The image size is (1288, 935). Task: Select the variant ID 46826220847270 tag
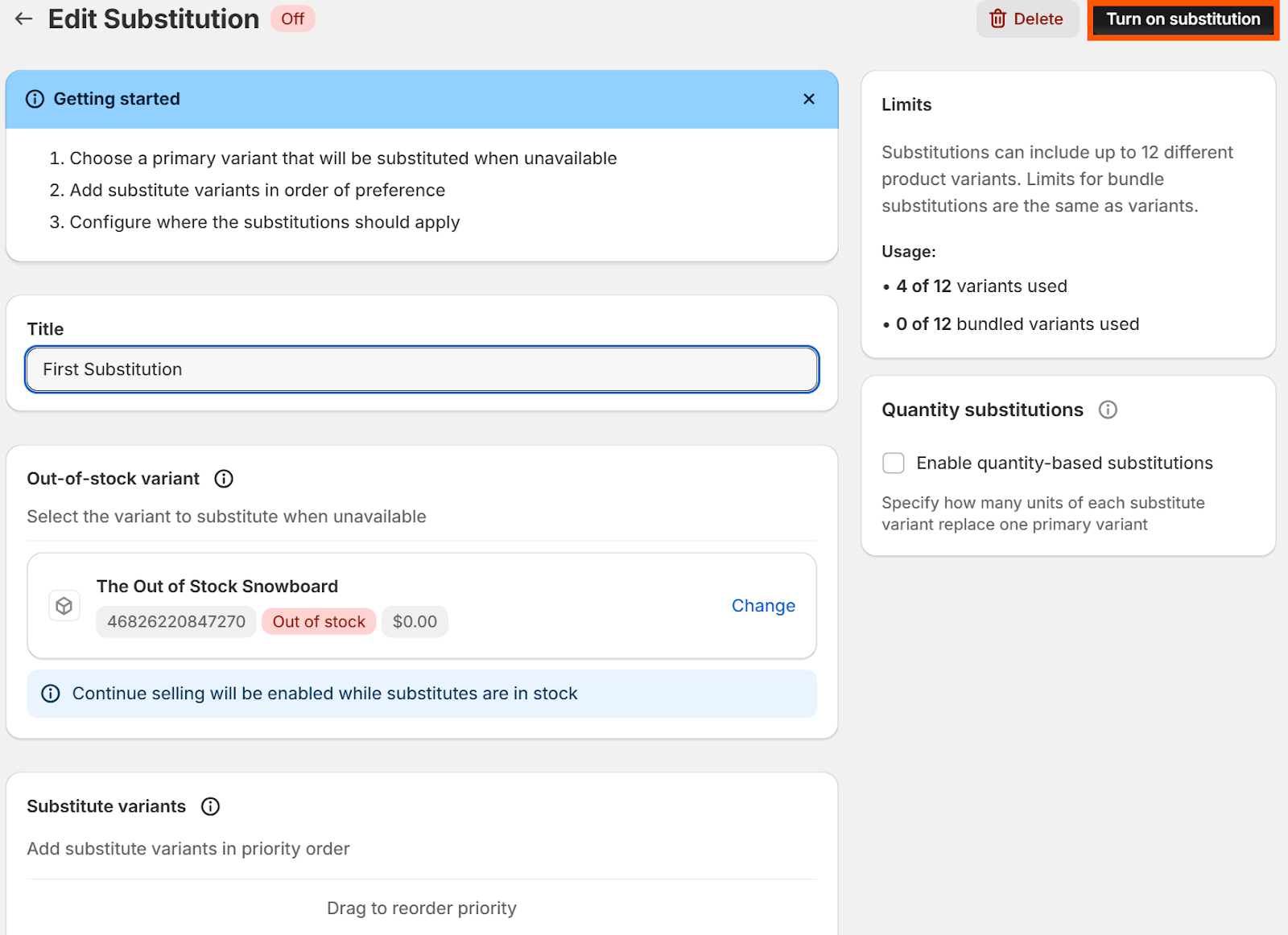click(x=176, y=622)
